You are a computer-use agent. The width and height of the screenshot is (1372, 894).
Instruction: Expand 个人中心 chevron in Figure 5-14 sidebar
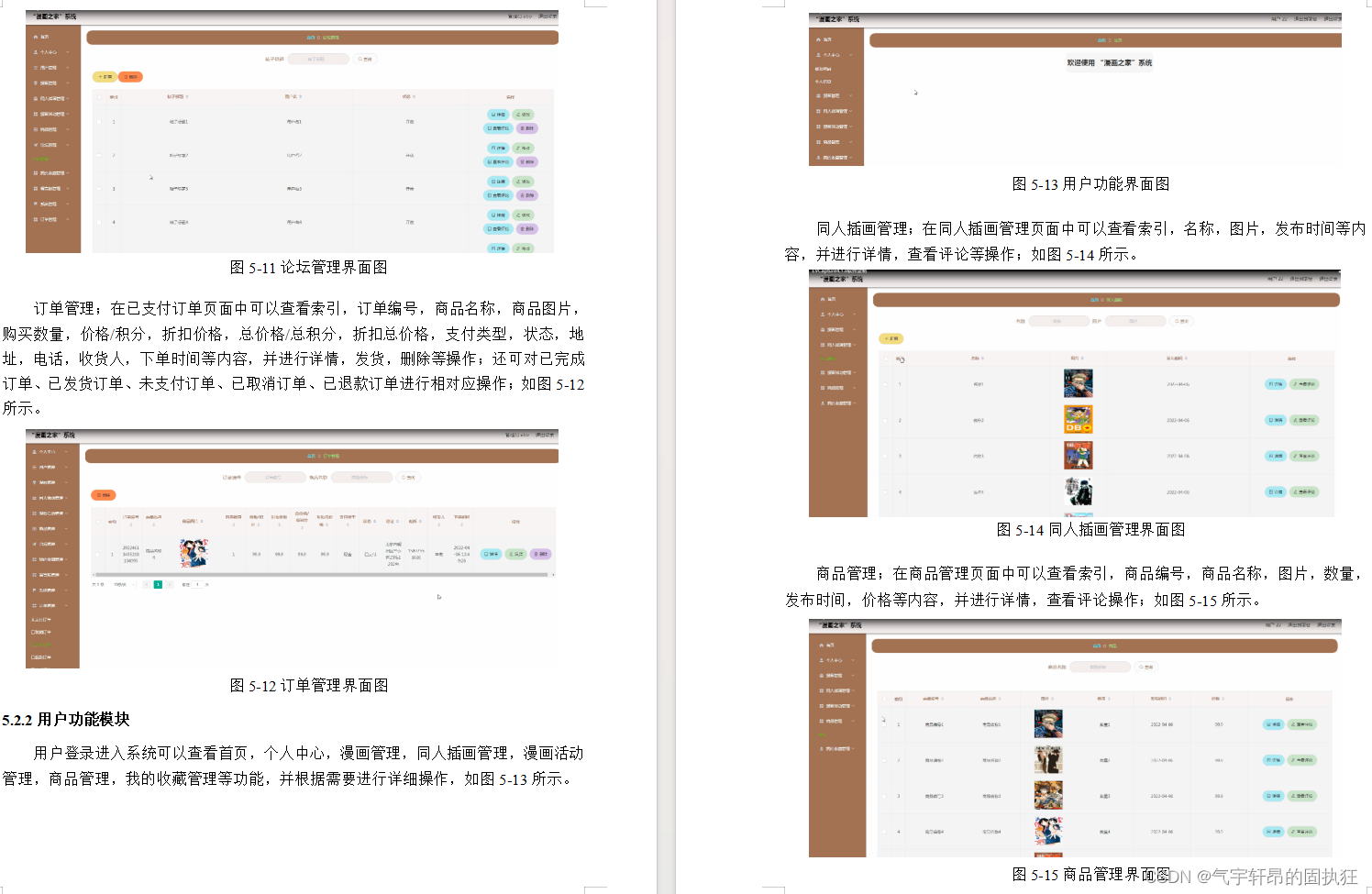click(x=855, y=314)
